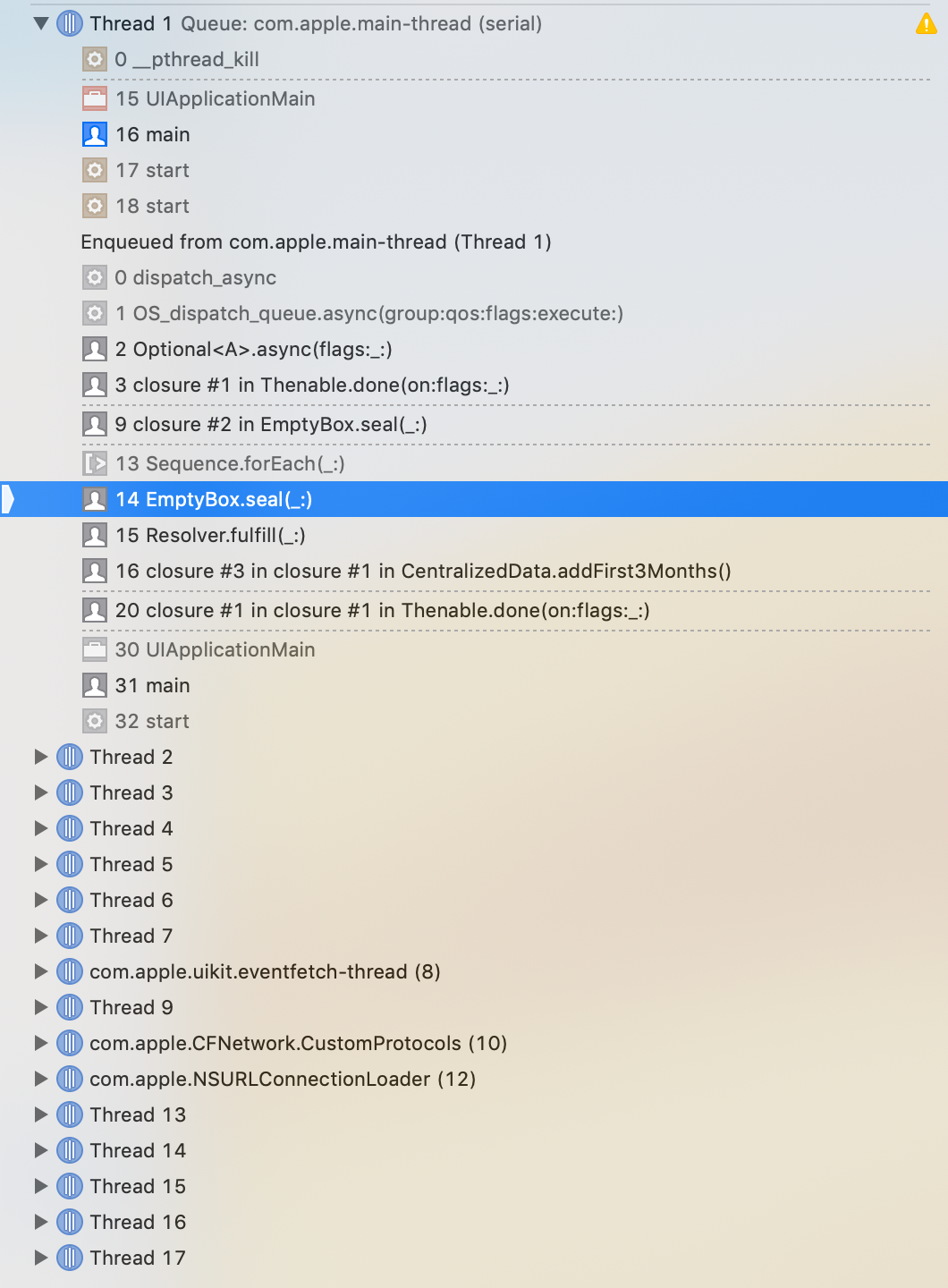
Task: Select the user icon on Resolver.fulfill frame
Action: [95, 535]
